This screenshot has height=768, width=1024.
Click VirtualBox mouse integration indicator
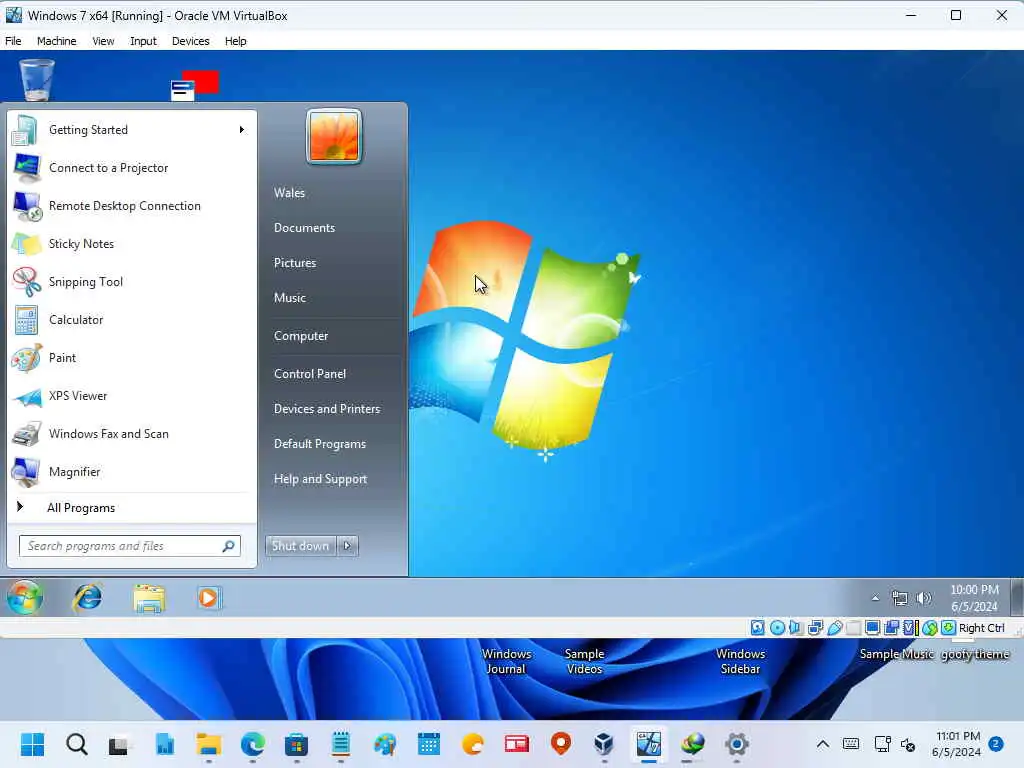[930, 628]
